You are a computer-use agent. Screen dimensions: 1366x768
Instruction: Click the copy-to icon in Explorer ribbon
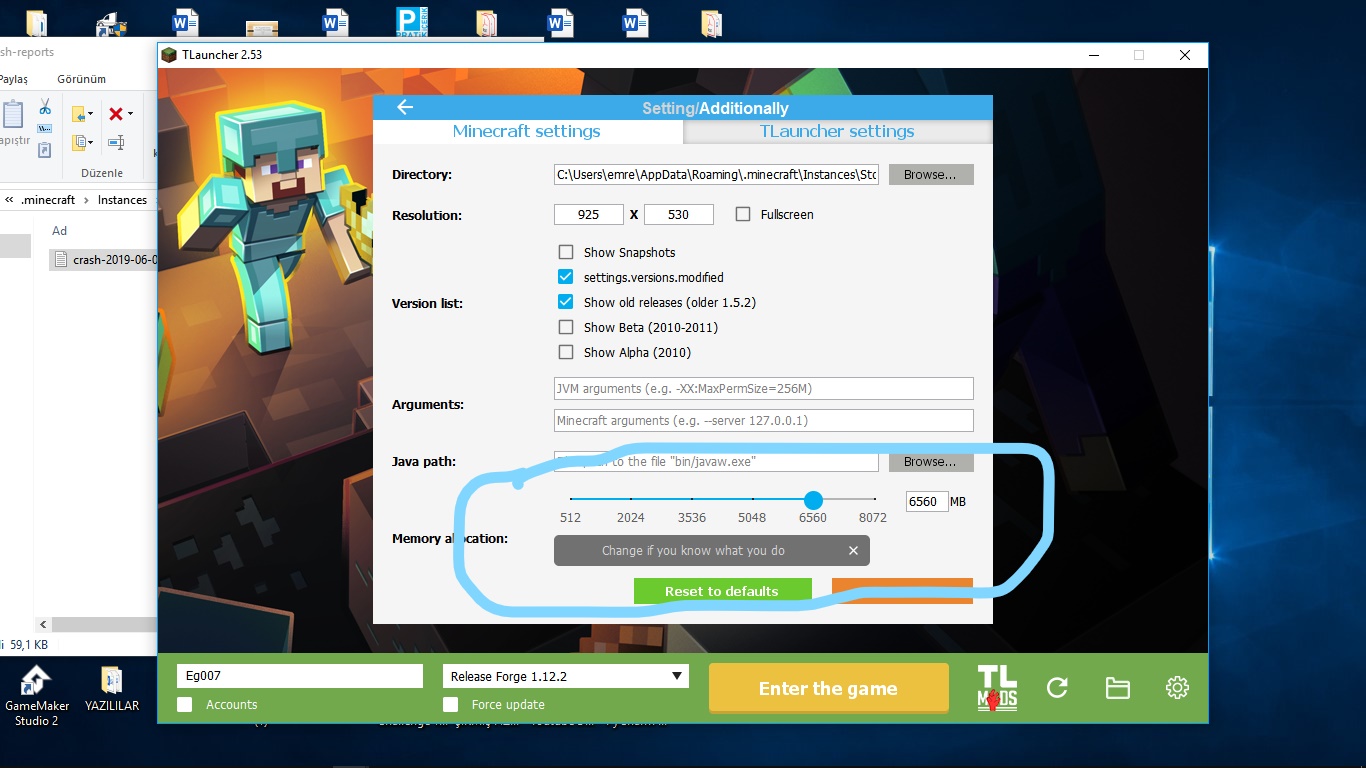[x=80, y=143]
